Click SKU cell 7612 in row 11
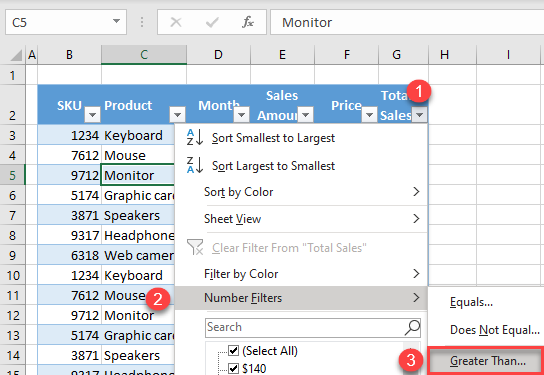 [x=69, y=296]
